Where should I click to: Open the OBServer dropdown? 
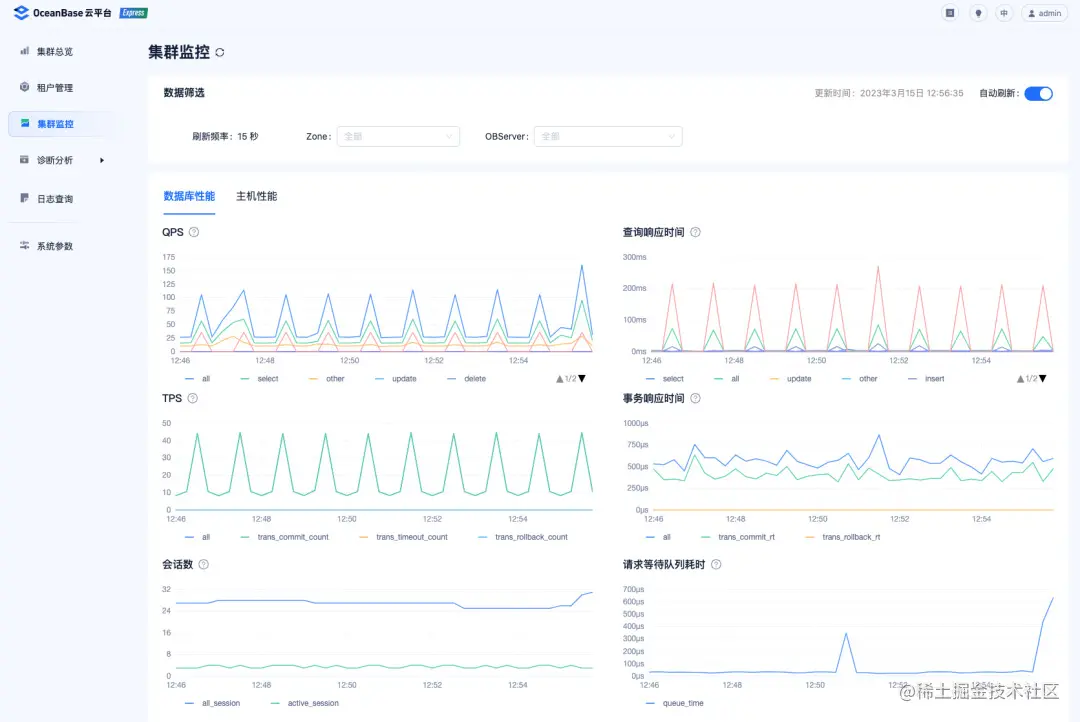point(608,136)
